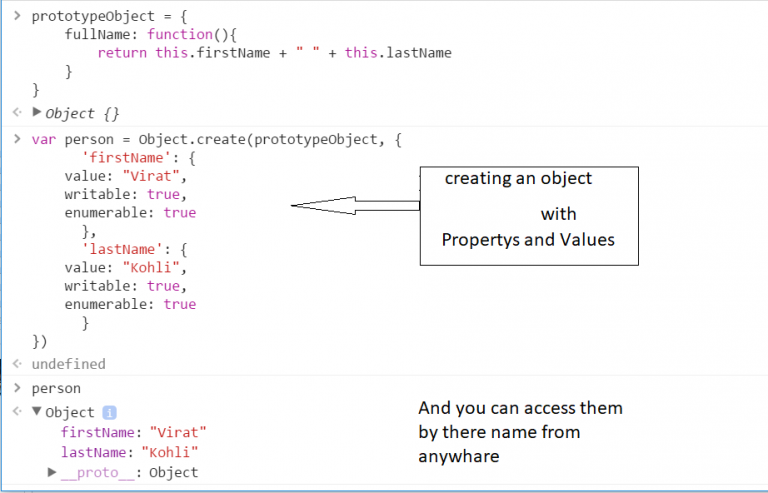The image size is (768, 493).
Task: Click the "Virat" value in the object output
Action: tap(177, 432)
